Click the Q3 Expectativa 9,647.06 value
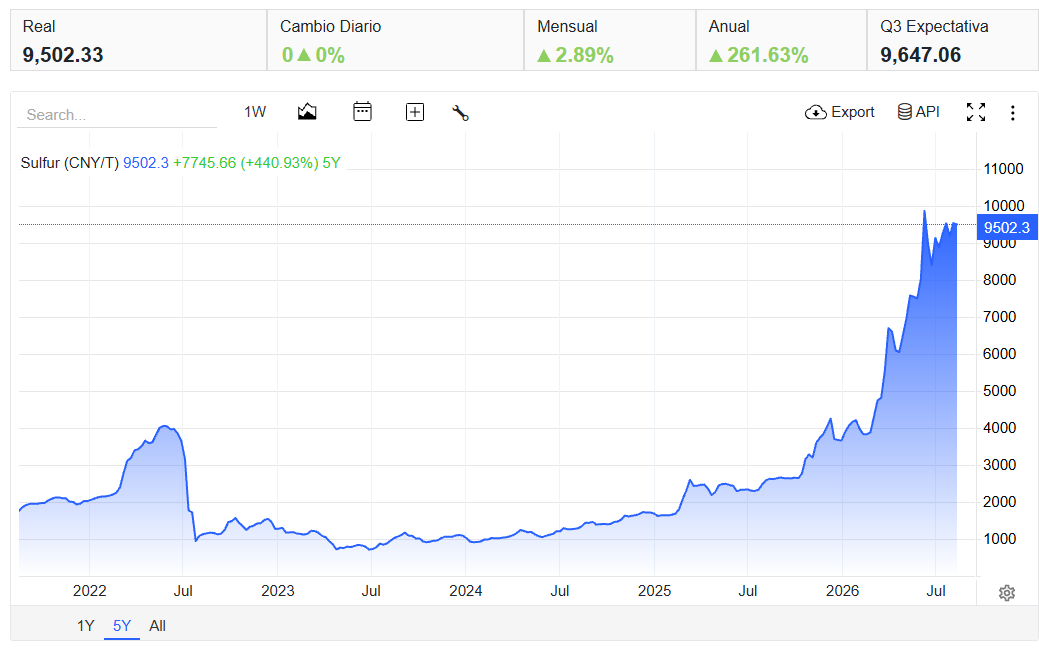 (x=920, y=54)
